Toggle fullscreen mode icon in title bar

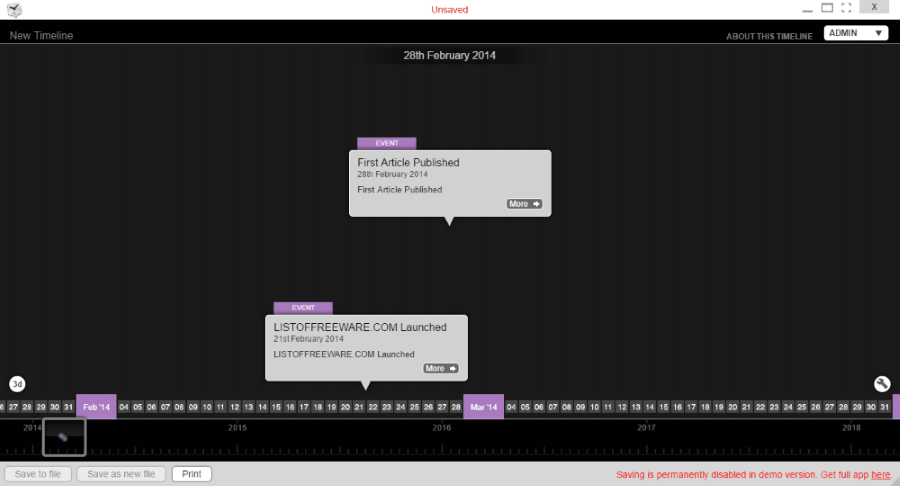(846, 7)
